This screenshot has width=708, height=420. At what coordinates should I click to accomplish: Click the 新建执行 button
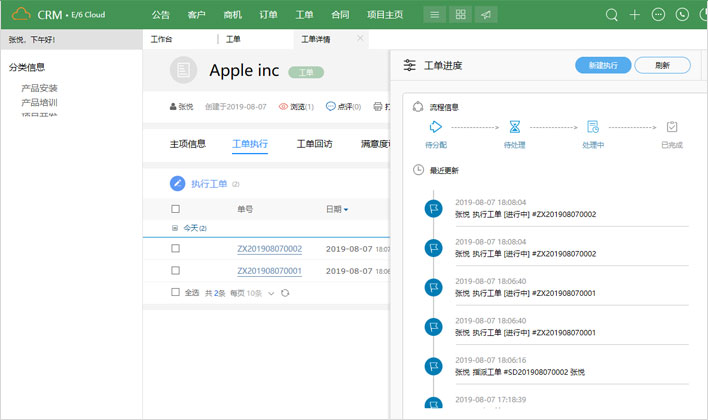click(x=603, y=65)
